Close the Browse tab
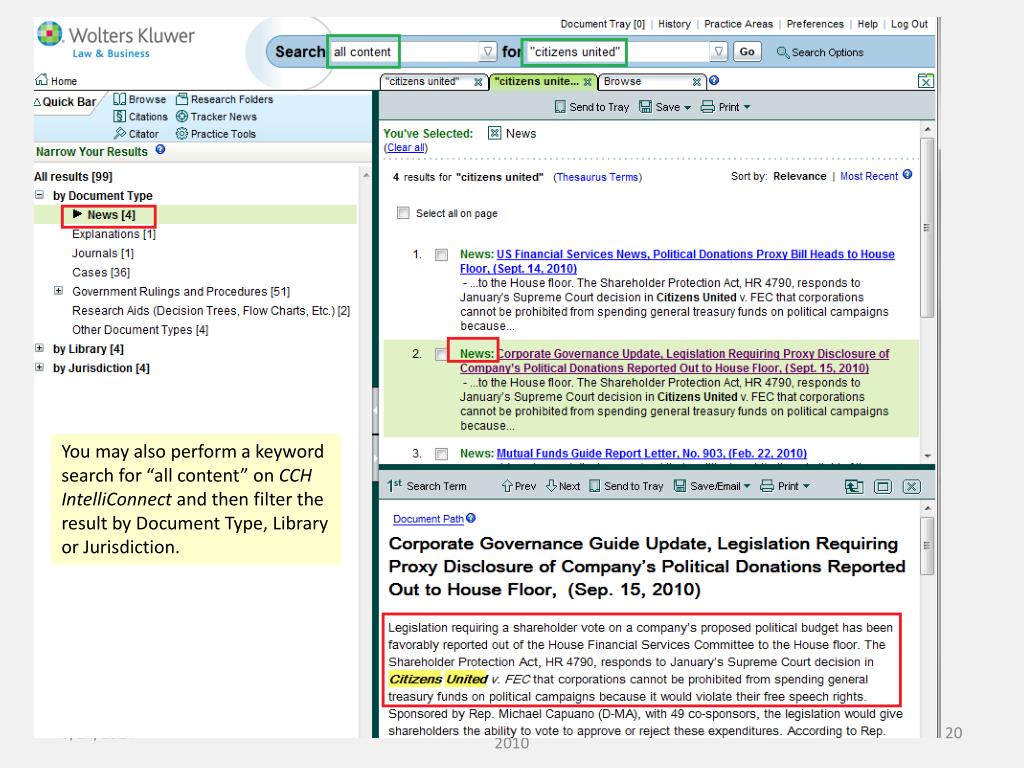 697,82
